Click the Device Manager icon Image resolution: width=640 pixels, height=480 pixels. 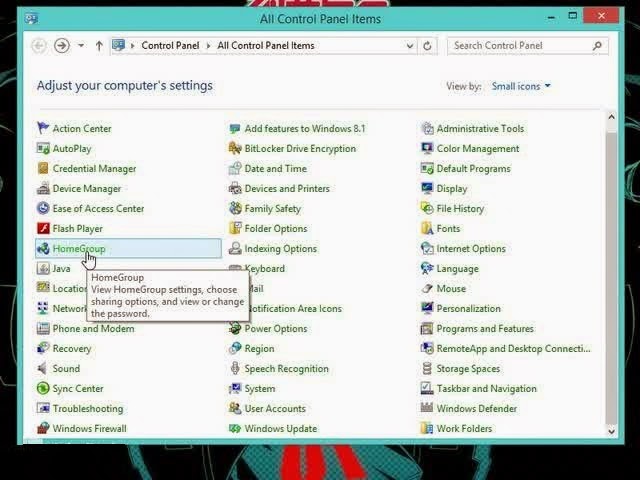[x=43, y=188]
